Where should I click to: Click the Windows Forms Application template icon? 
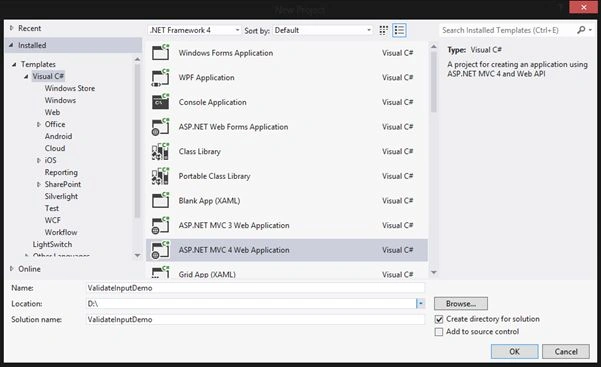(160, 53)
